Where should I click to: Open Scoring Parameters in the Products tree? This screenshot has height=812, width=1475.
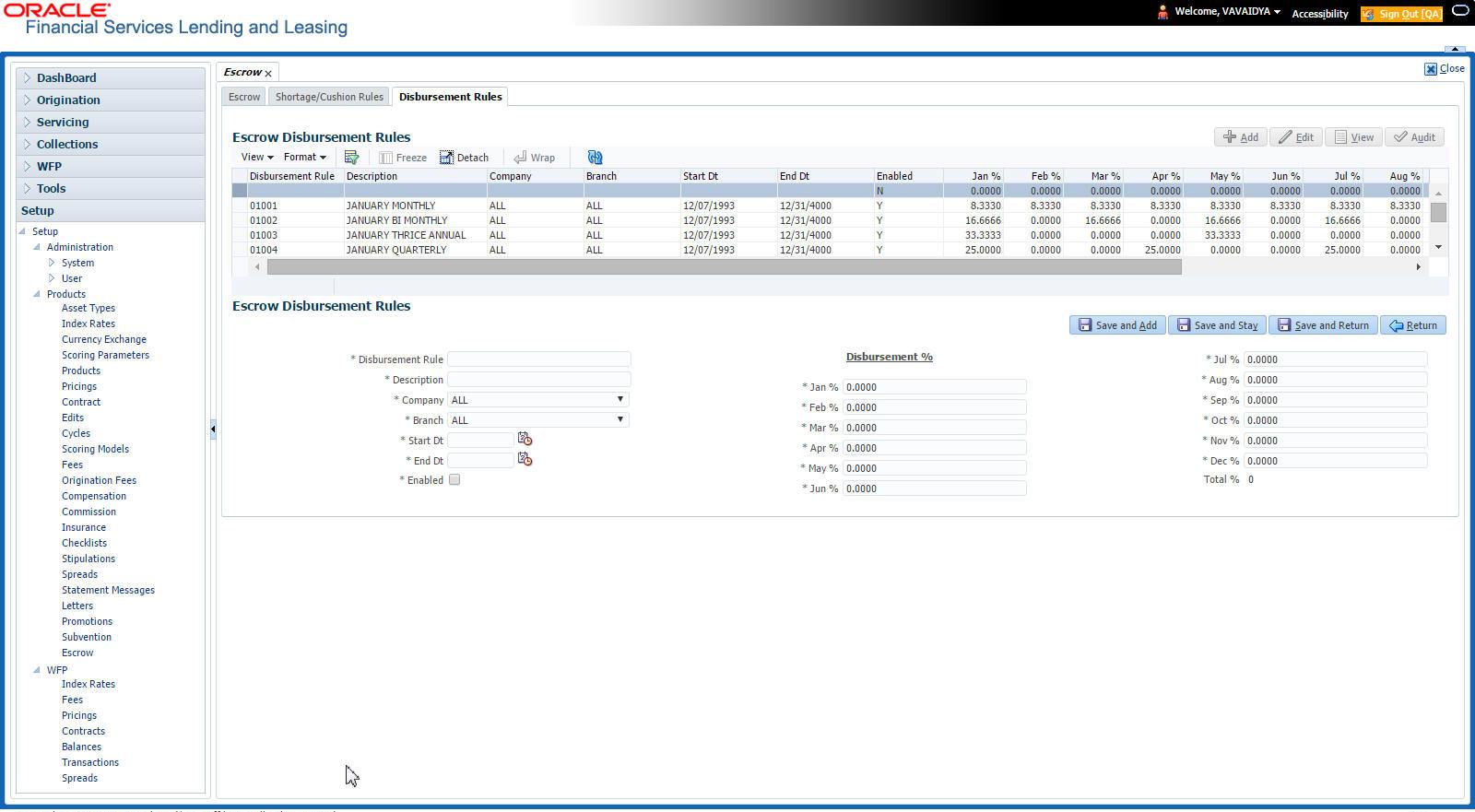coord(105,356)
